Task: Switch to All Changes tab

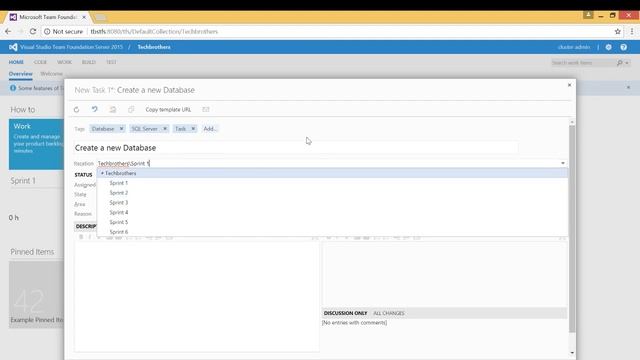Action: [x=389, y=313]
